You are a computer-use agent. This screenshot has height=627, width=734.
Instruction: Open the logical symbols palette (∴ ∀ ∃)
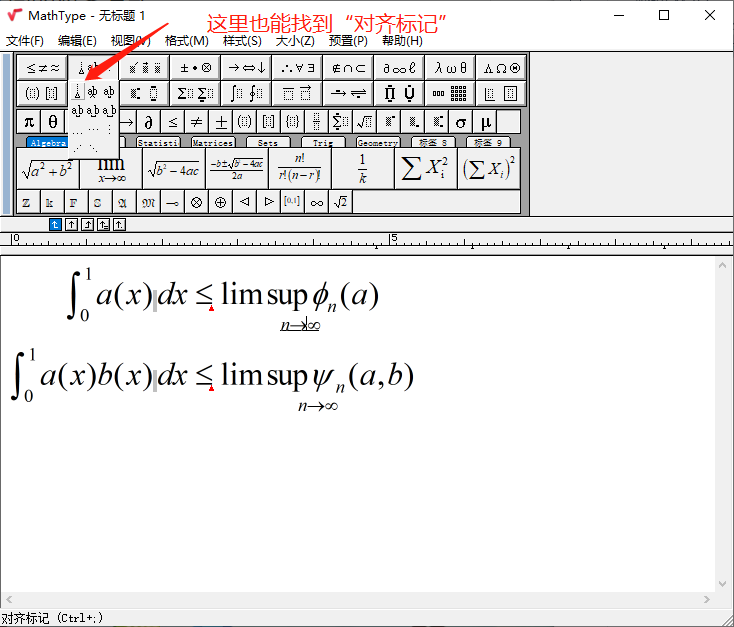click(297, 68)
